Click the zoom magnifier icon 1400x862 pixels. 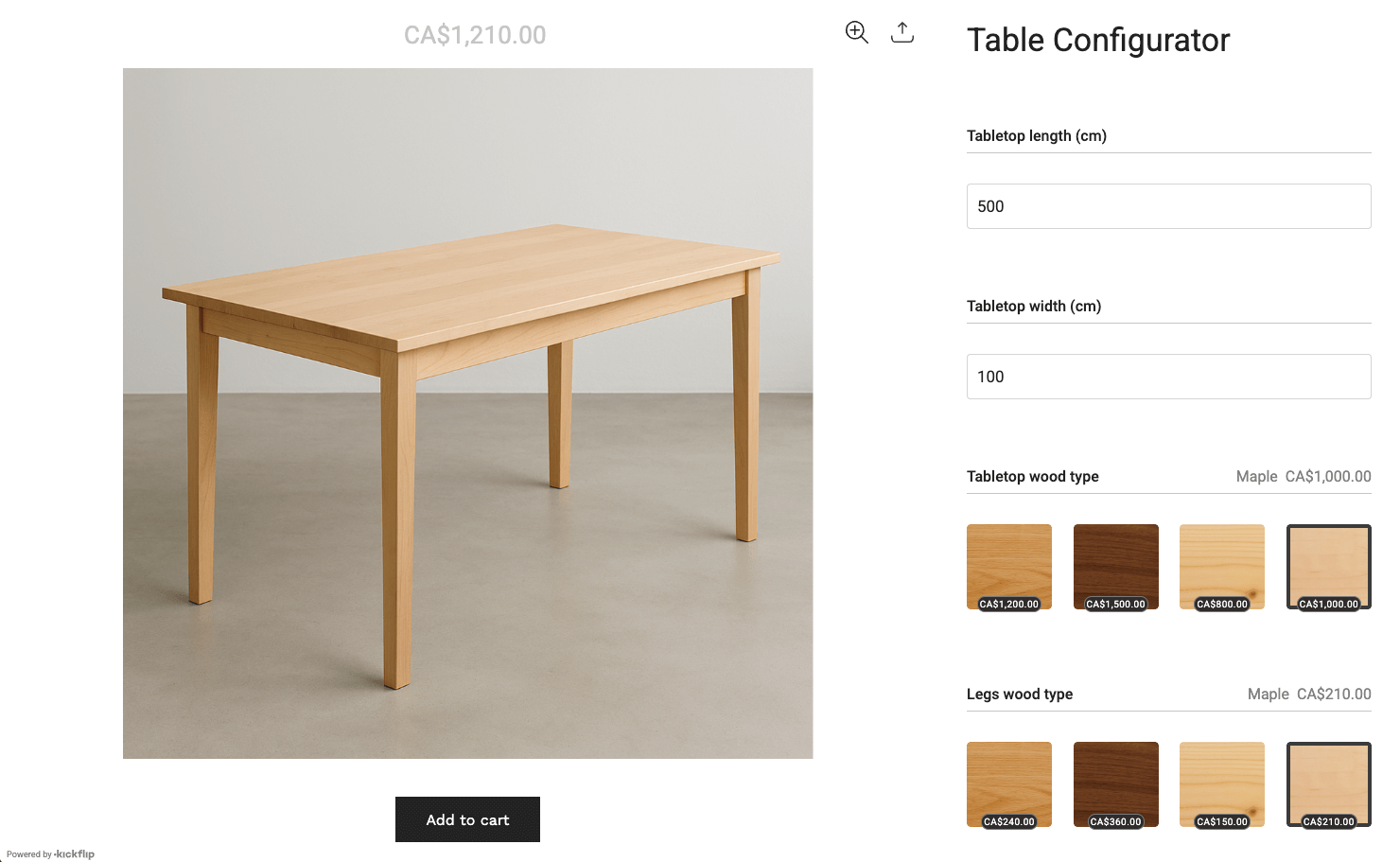[x=856, y=32]
